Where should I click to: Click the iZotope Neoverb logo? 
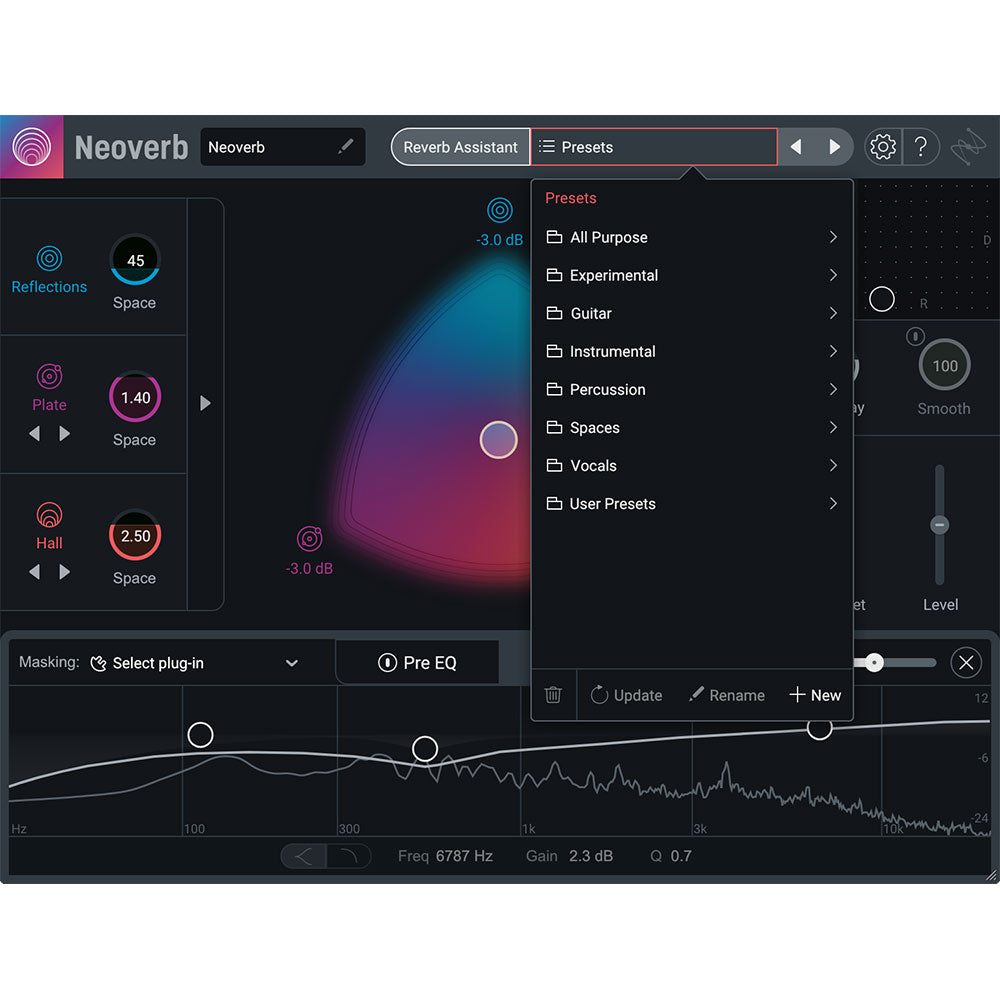point(32,146)
